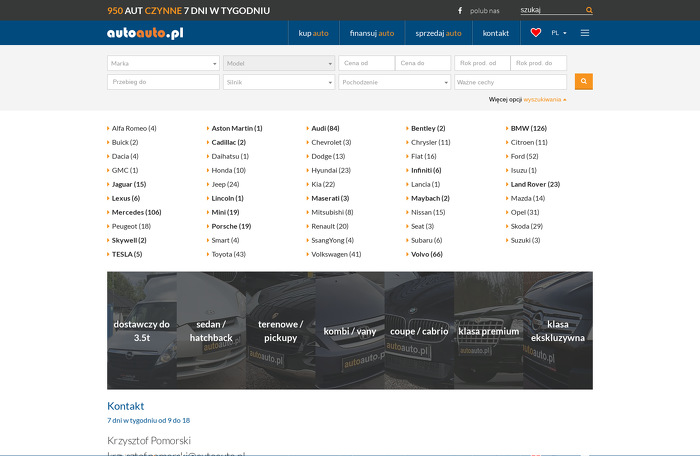Open the Skoda (29) listing
This screenshot has width=700, height=456.
tap(527, 226)
